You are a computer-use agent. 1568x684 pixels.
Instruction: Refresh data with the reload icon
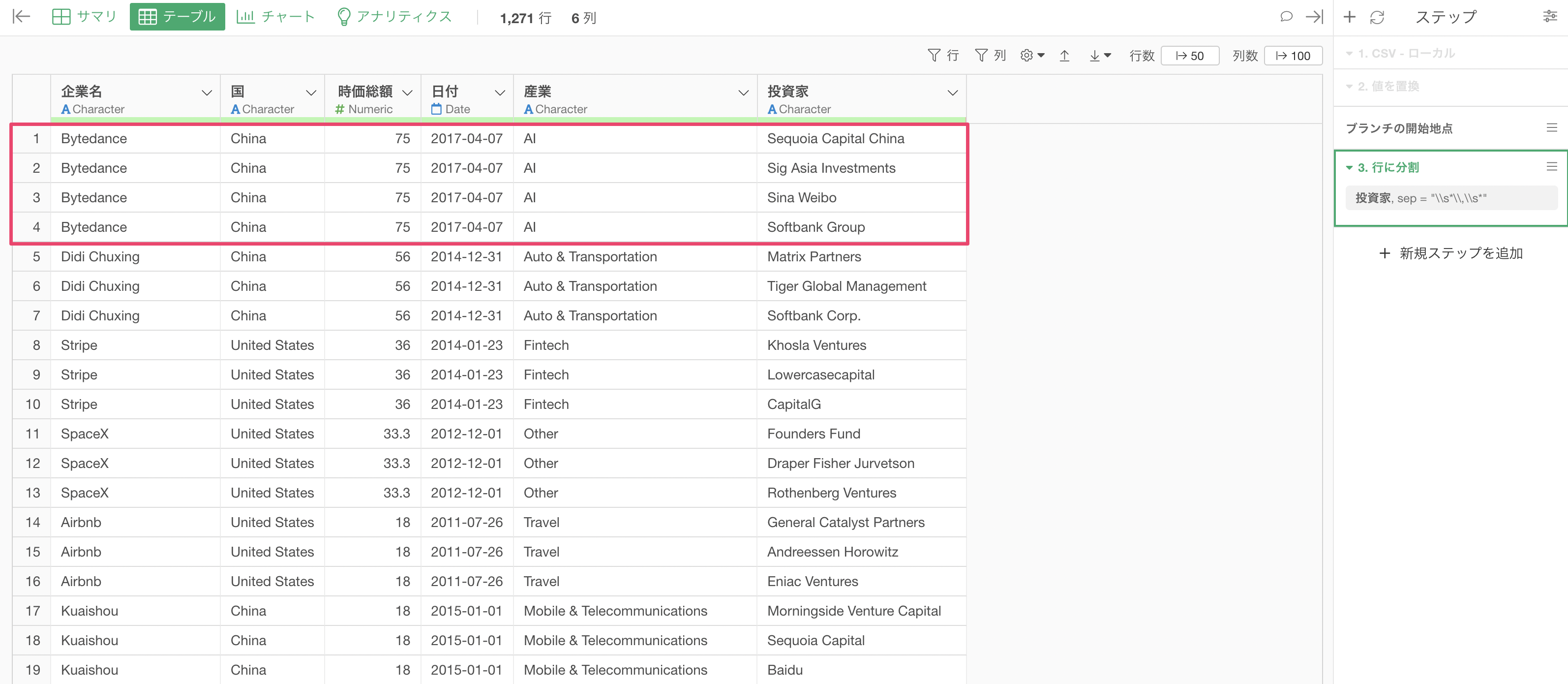click(1377, 17)
